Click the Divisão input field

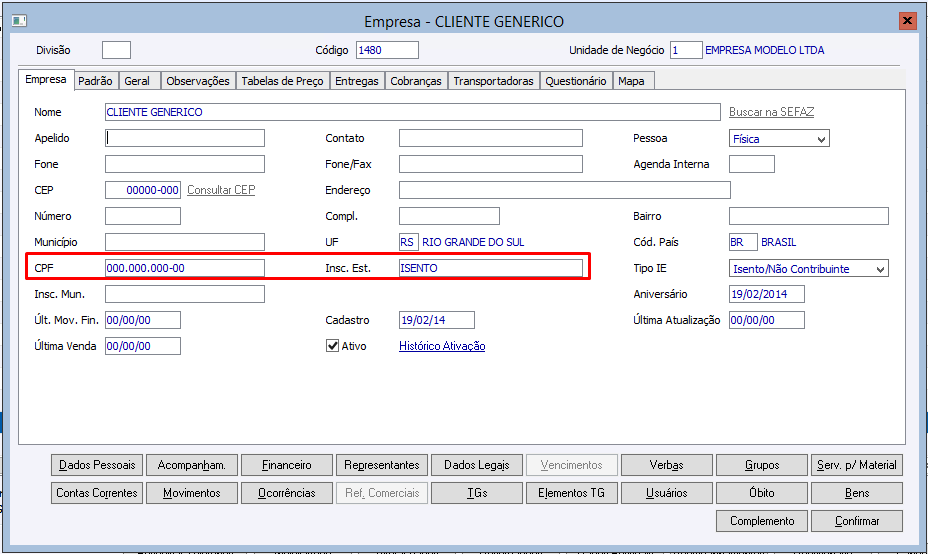[x=116, y=50]
